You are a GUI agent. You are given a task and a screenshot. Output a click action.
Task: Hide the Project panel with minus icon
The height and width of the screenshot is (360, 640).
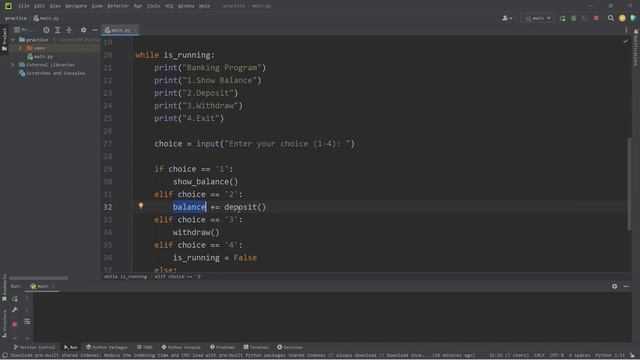tap(95, 30)
